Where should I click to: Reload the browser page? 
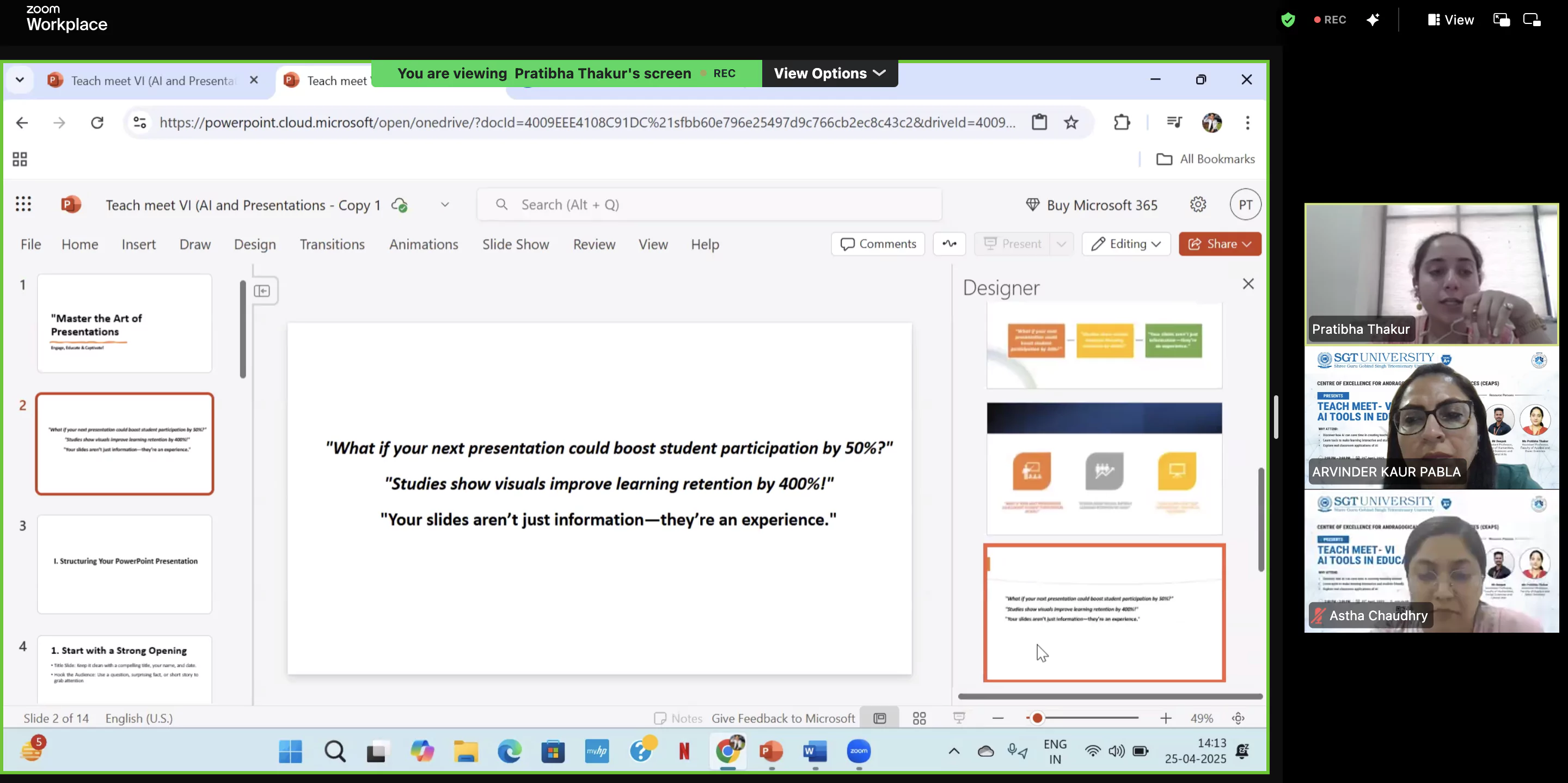tap(97, 123)
